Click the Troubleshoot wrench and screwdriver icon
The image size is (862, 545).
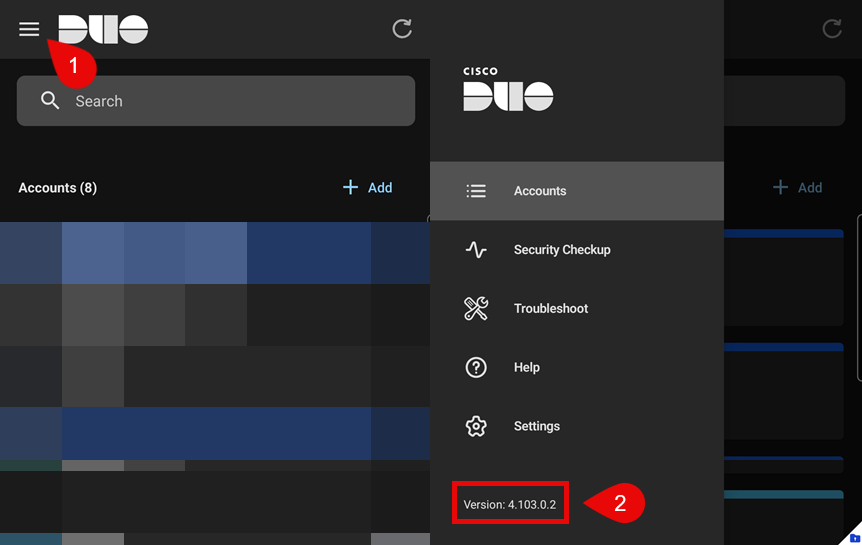click(x=476, y=309)
